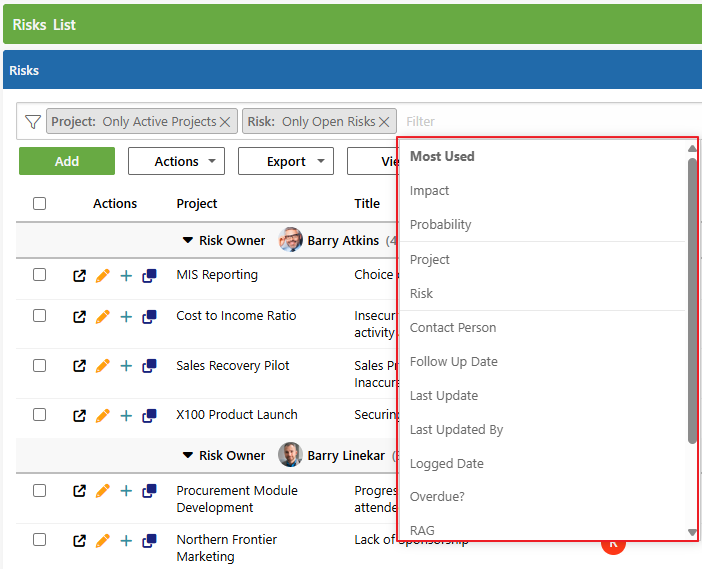Collapse the Barry Atkins Risk Owner group
The height and width of the screenshot is (569, 702).
point(188,241)
